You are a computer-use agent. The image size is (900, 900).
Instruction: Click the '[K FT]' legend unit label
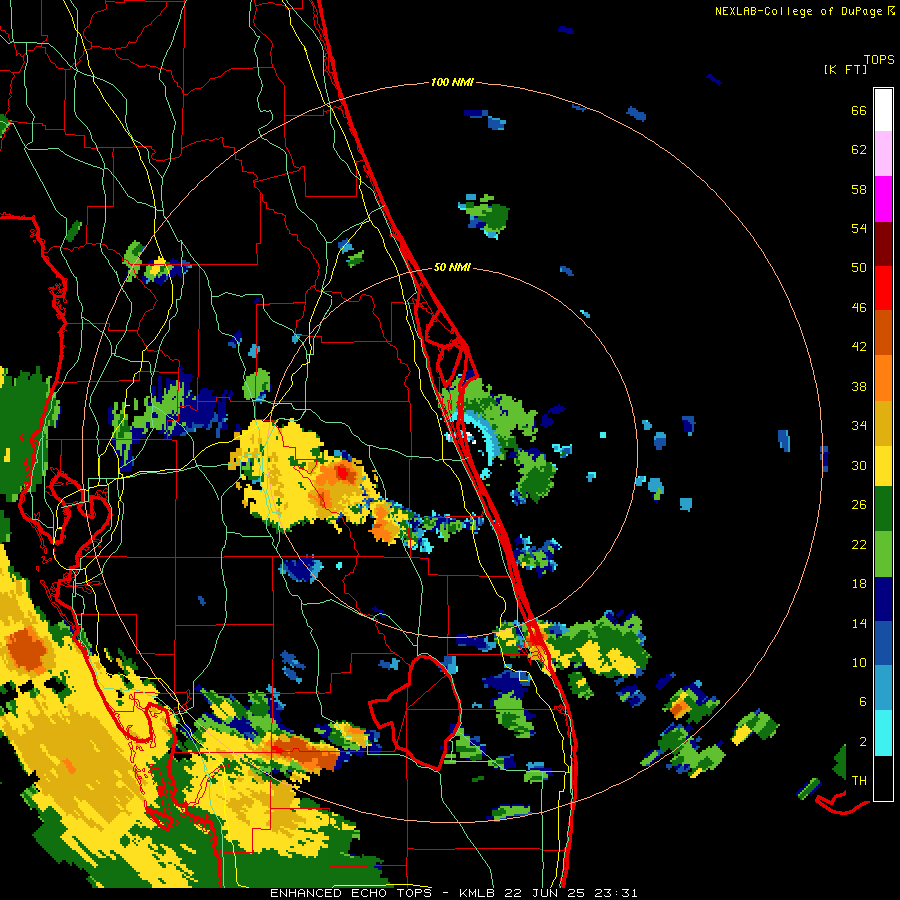click(x=845, y=70)
